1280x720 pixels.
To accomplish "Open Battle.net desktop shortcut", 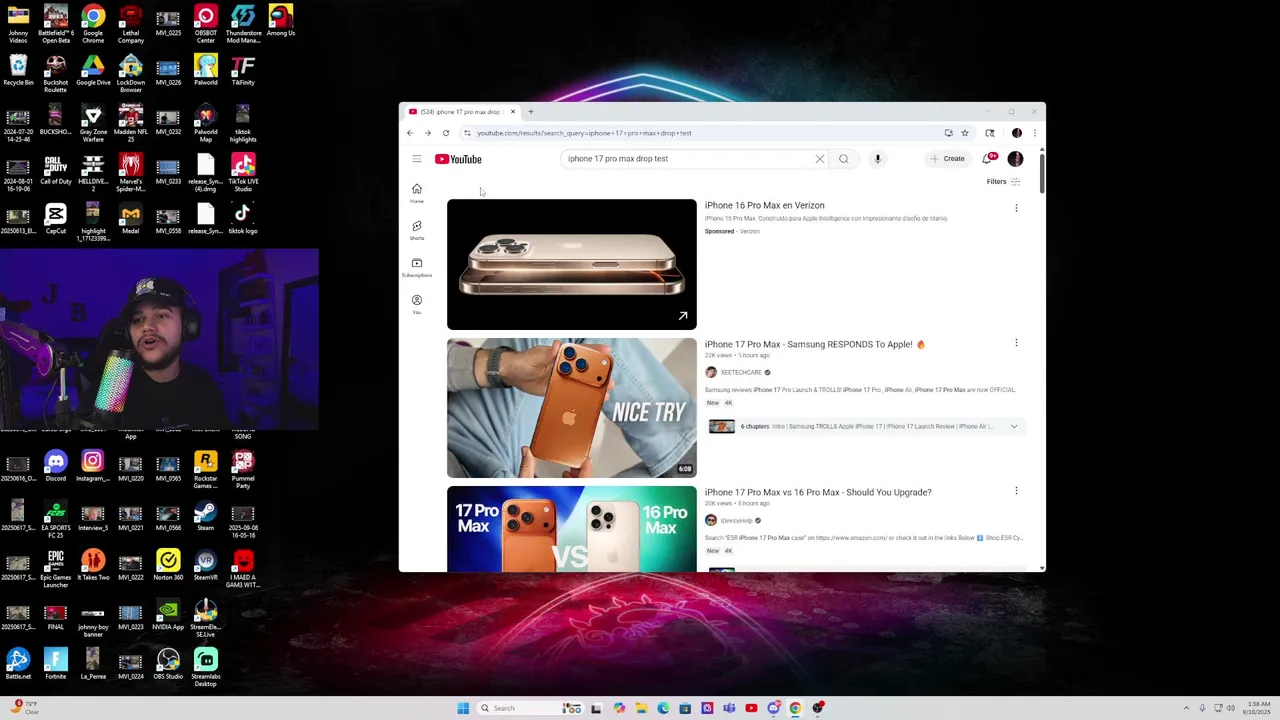I will coord(18,665).
